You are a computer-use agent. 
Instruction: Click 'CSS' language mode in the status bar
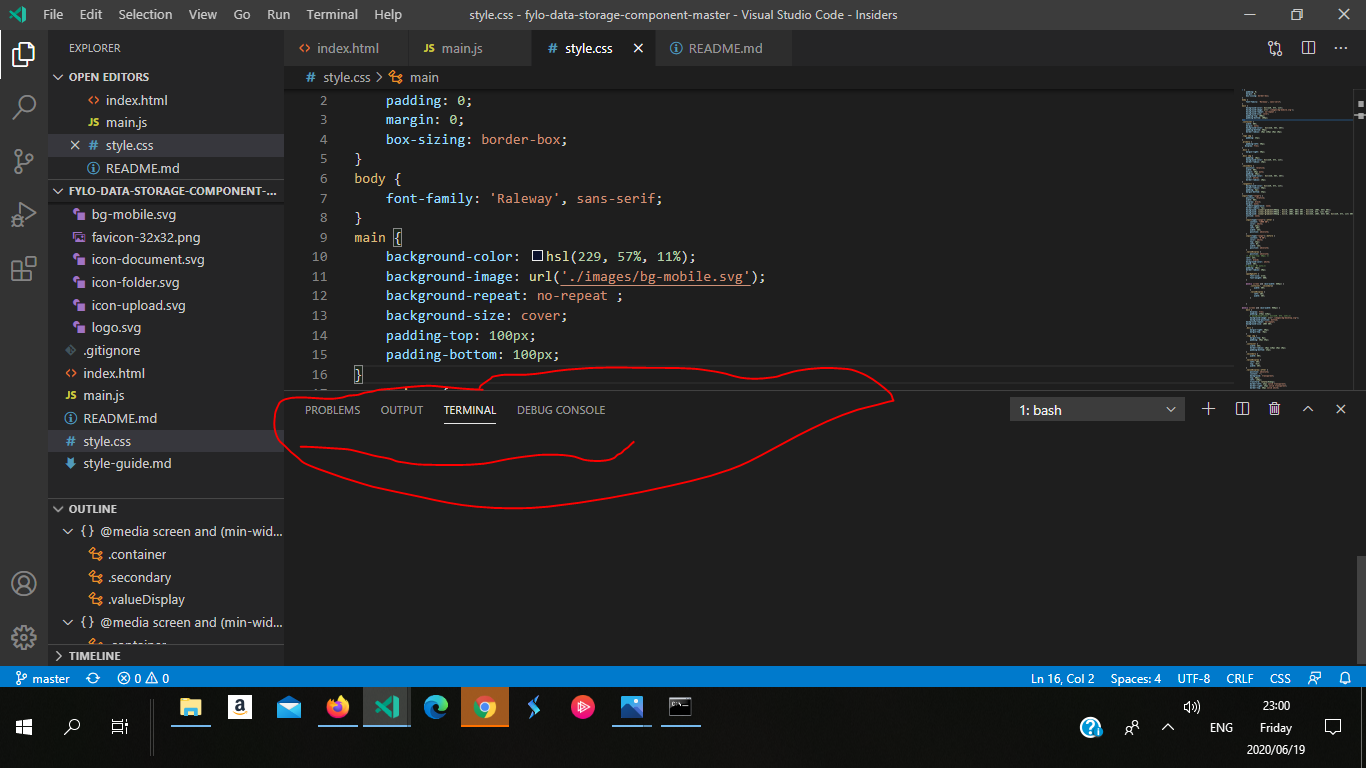pos(1280,678)
